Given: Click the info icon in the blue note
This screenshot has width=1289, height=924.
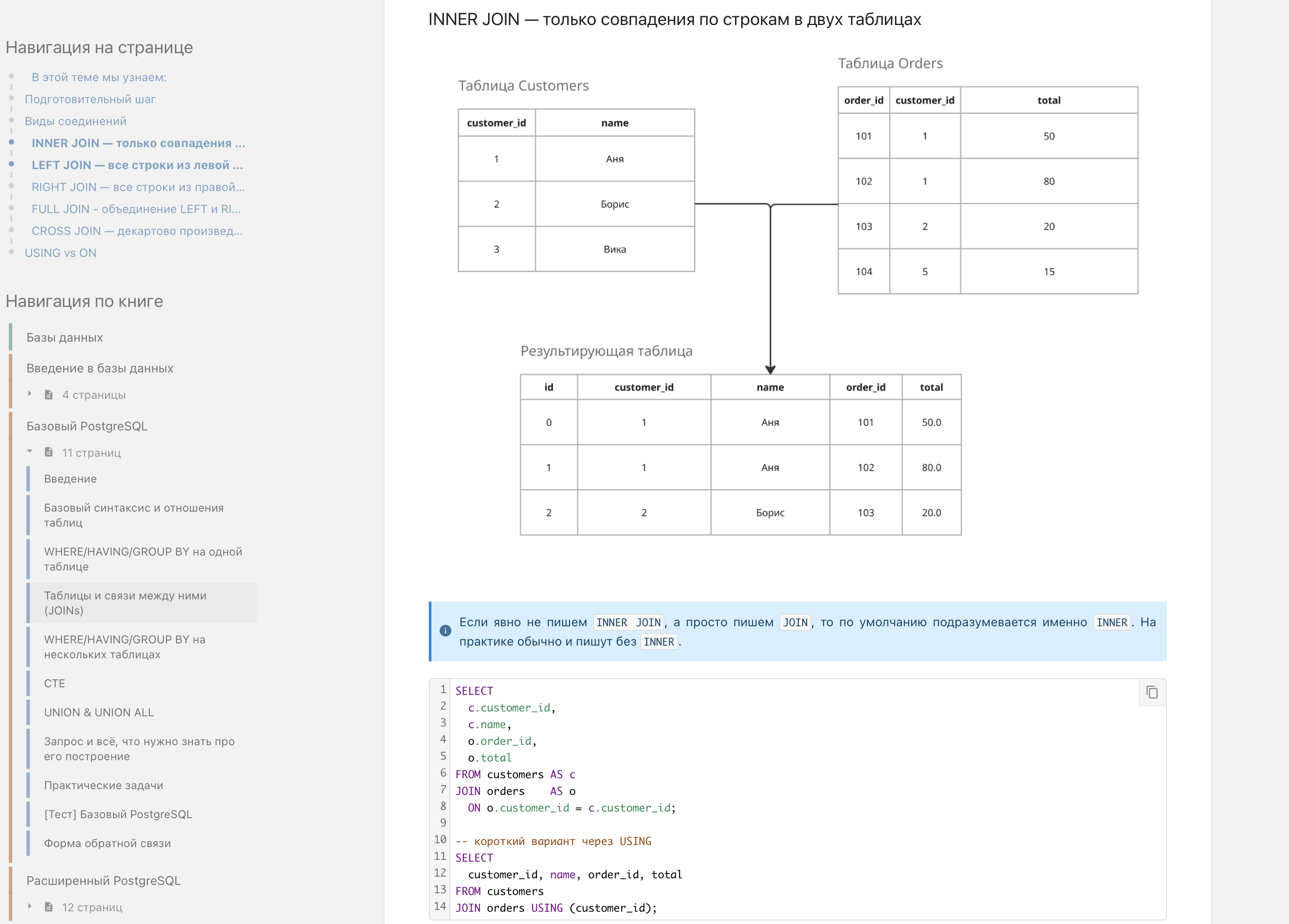Looking at the screenshot, I should coord(445,631).
